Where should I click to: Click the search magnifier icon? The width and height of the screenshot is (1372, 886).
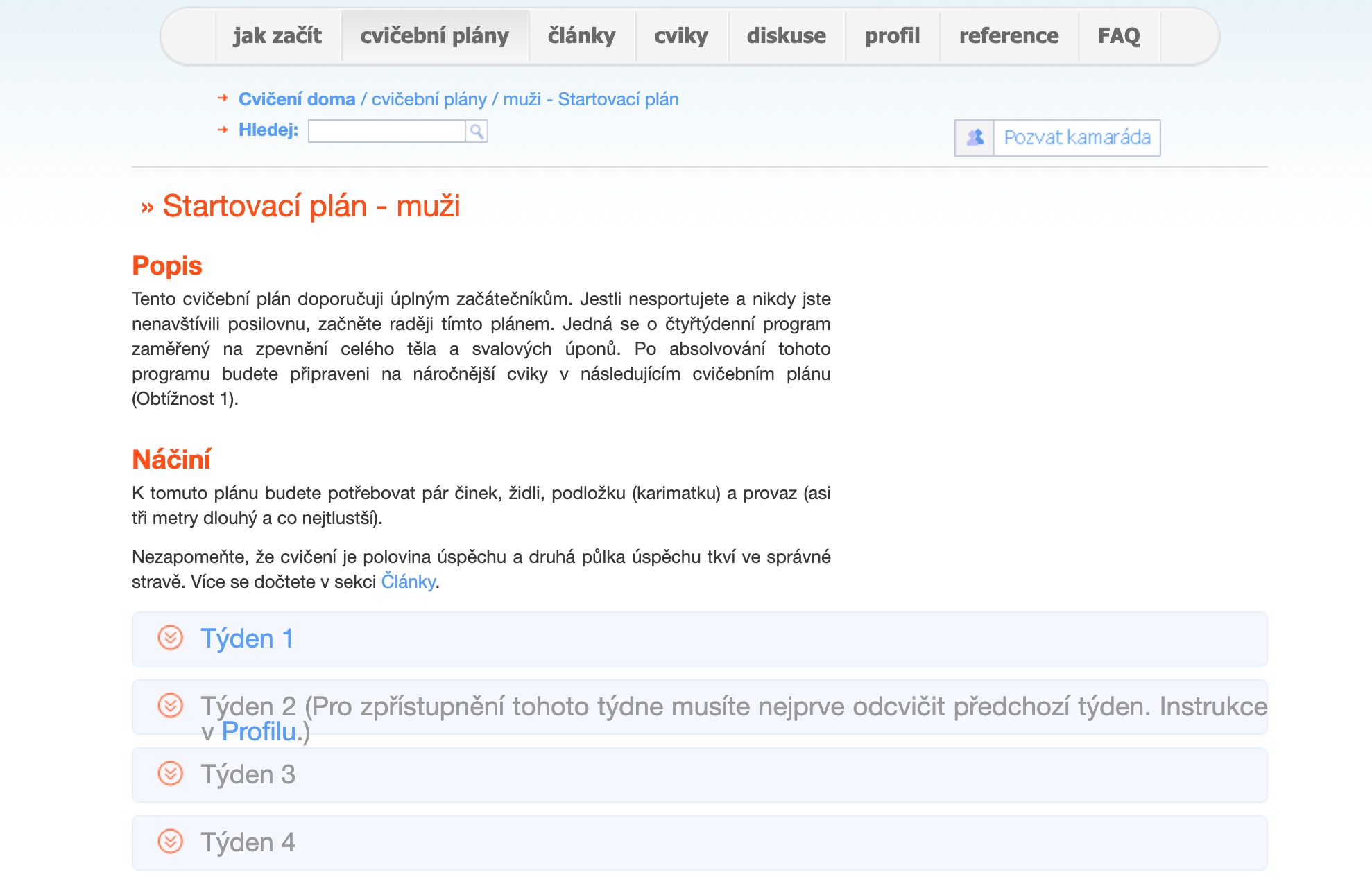[477, 131]
